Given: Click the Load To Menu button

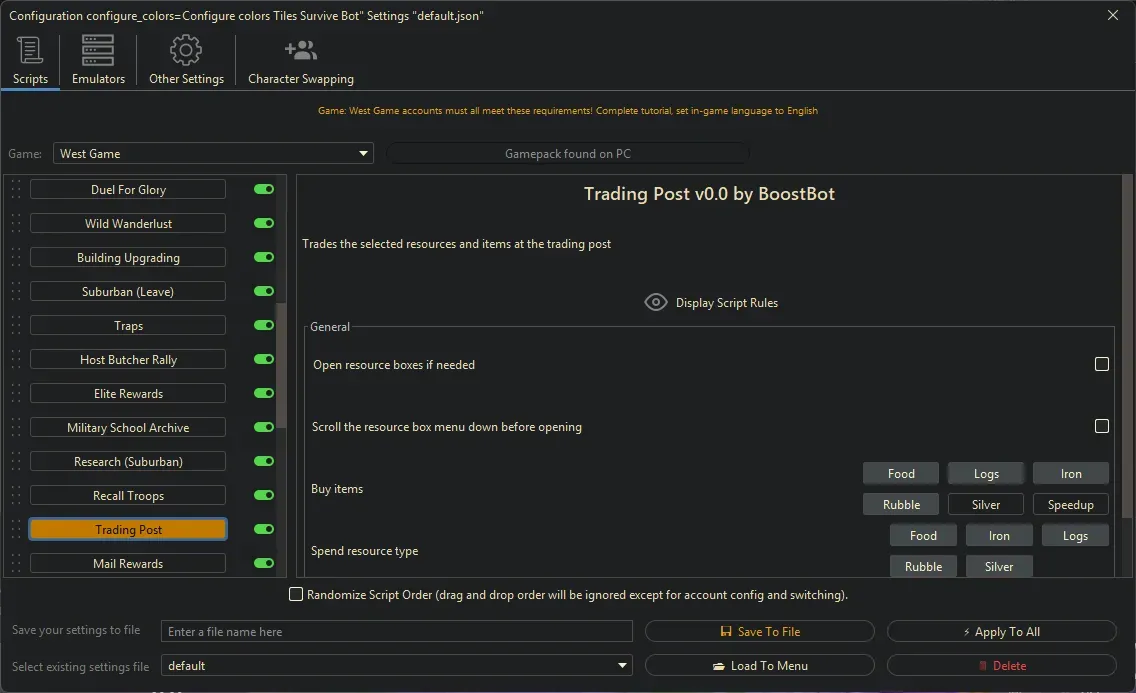Looking at the screenshot, I should (x=760, y=665).
